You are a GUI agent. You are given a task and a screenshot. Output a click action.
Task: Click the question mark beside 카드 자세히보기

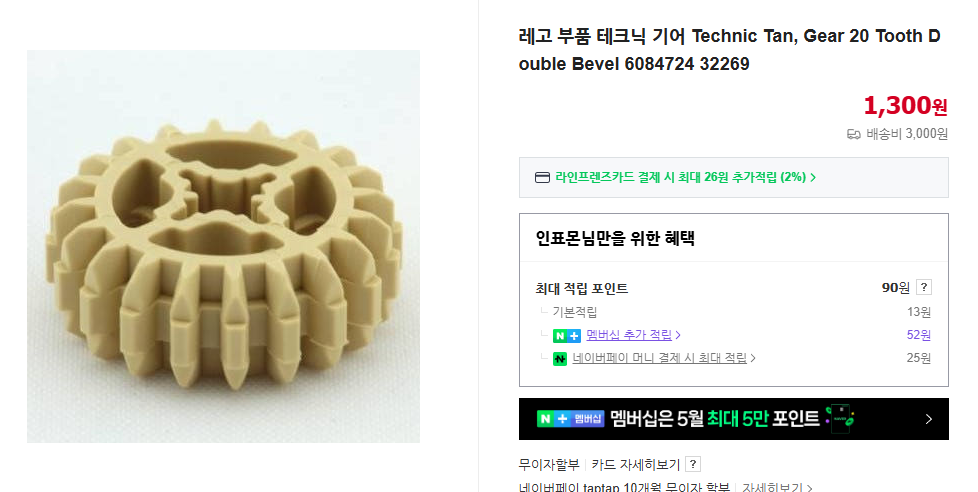692,464
